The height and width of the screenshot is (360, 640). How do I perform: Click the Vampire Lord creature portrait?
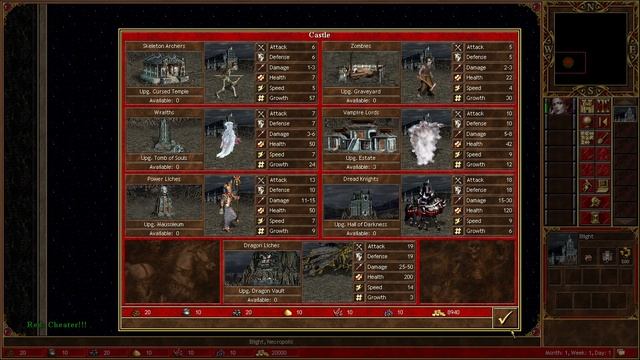coord(426,139)
